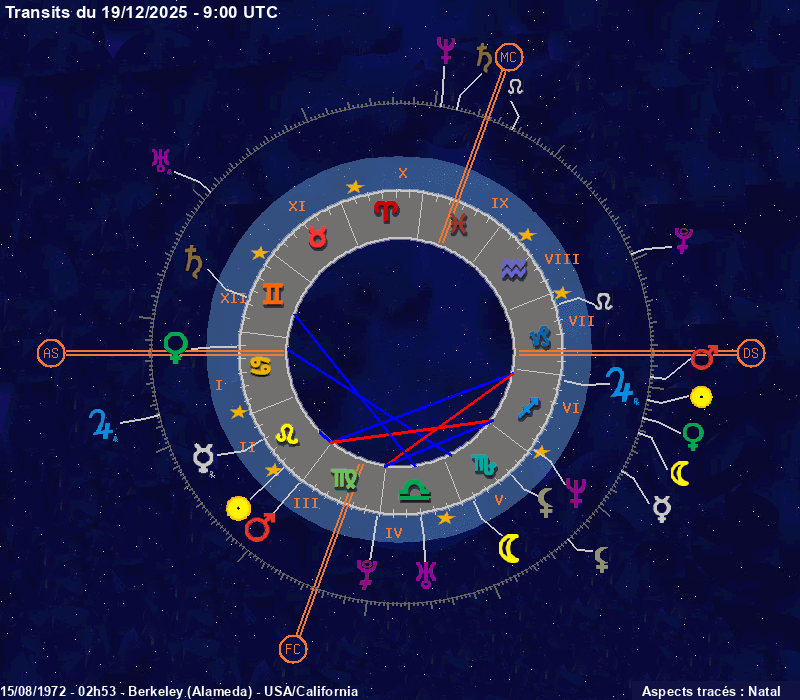Select the red Mars symbol beside DS
800x700 pixels.
pyautogui.click(x=705, y=357)
